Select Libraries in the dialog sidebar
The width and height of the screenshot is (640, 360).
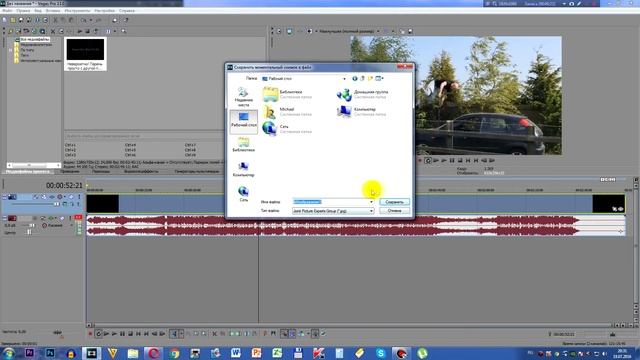coord(243,145)
